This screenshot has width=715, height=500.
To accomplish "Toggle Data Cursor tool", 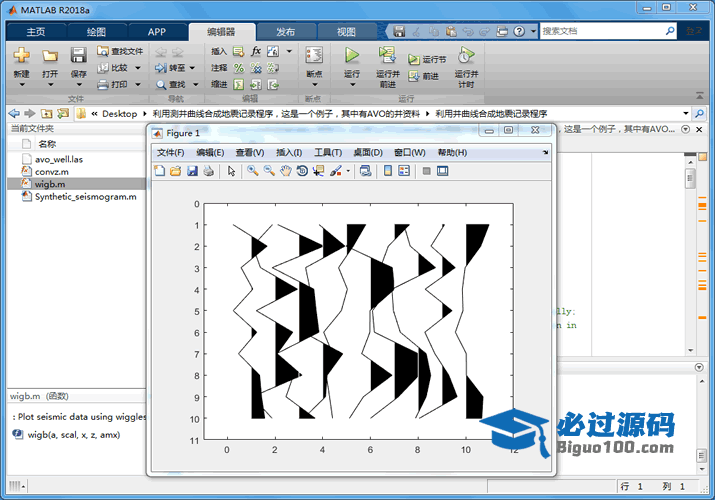I will click(318, 171).
